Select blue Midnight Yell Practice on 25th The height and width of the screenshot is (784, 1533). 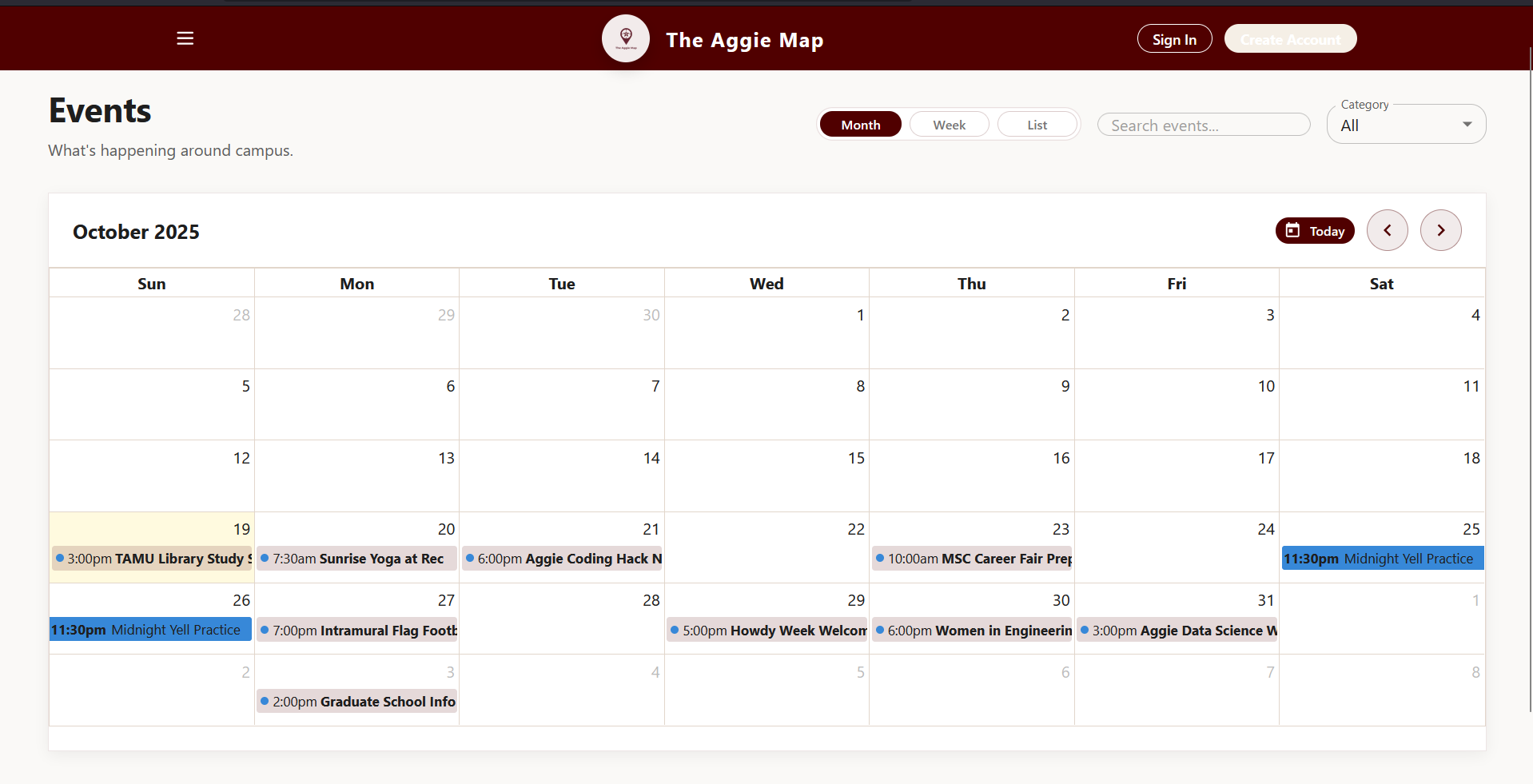[x=1382, y=559]
